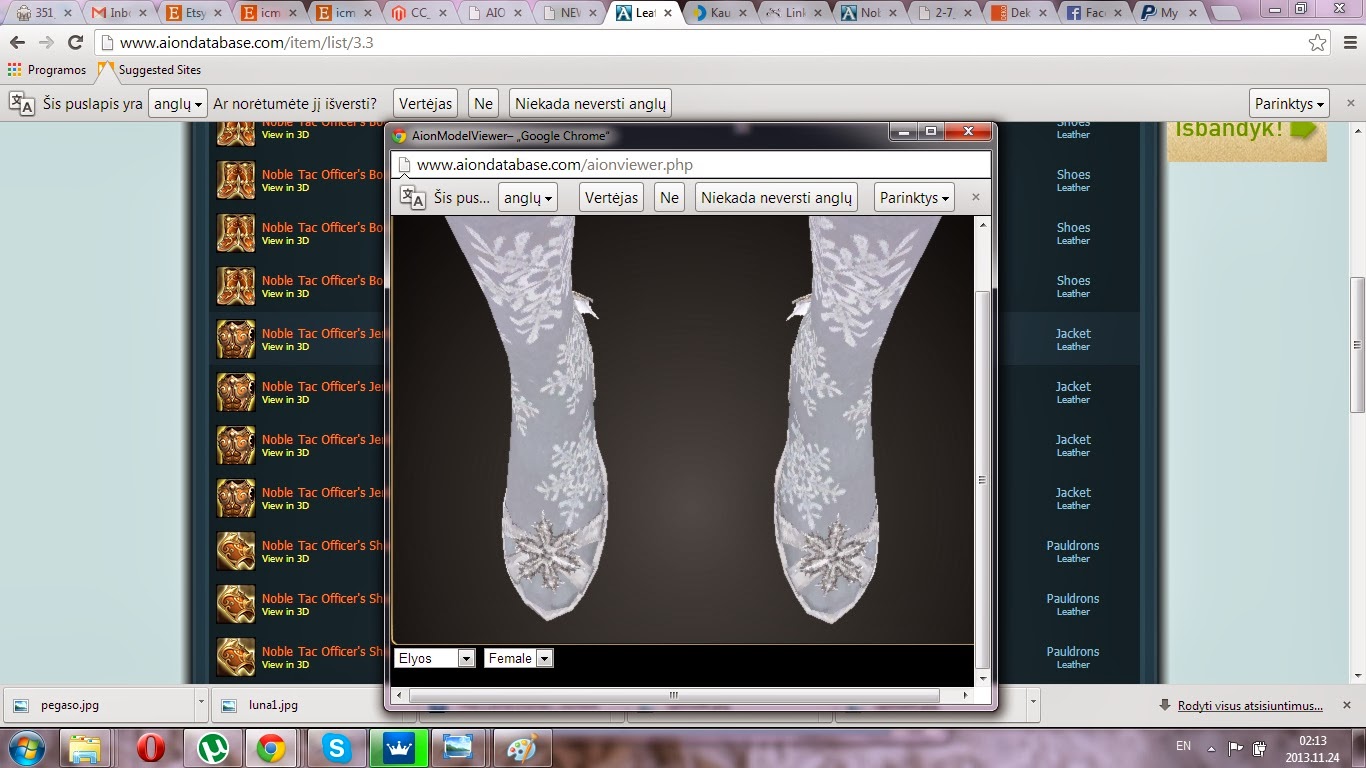Click Vertėjas button in AionModelViewer popup
Viewport: 1366px width, 768px height.
coord(611,197)
